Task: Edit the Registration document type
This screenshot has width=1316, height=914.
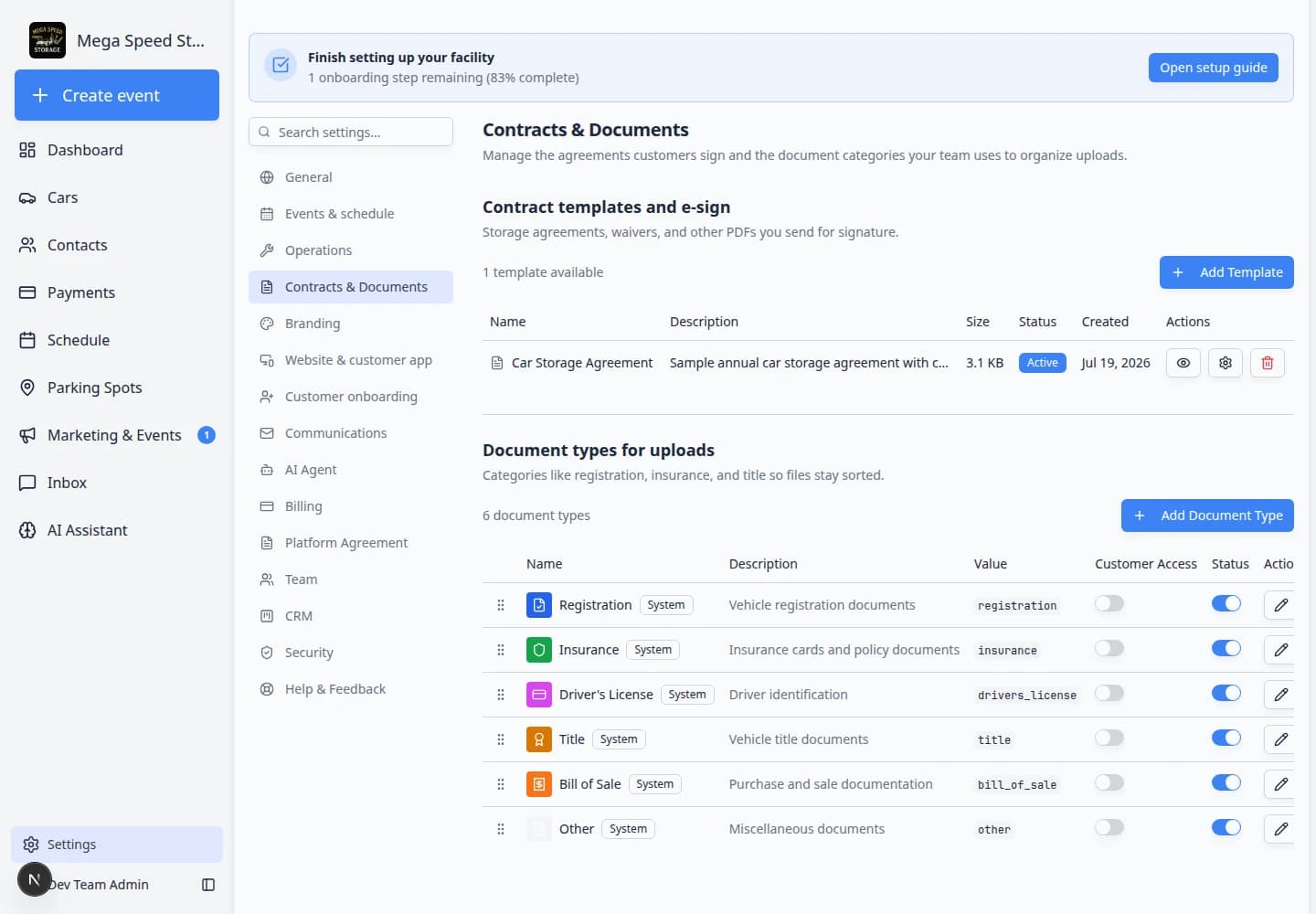Action: [1280, 605]
